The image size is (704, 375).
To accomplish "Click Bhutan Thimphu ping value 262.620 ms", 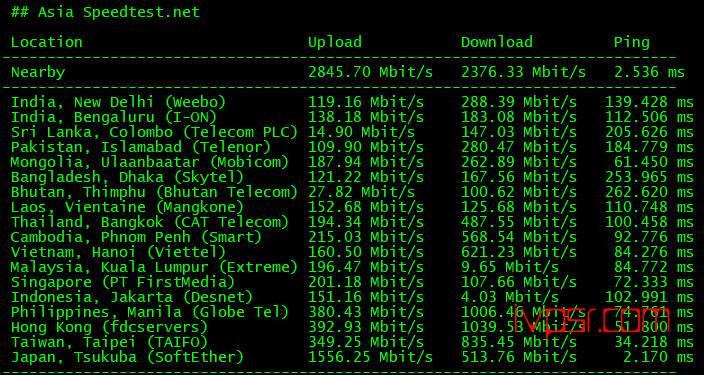I will point(649,192).
